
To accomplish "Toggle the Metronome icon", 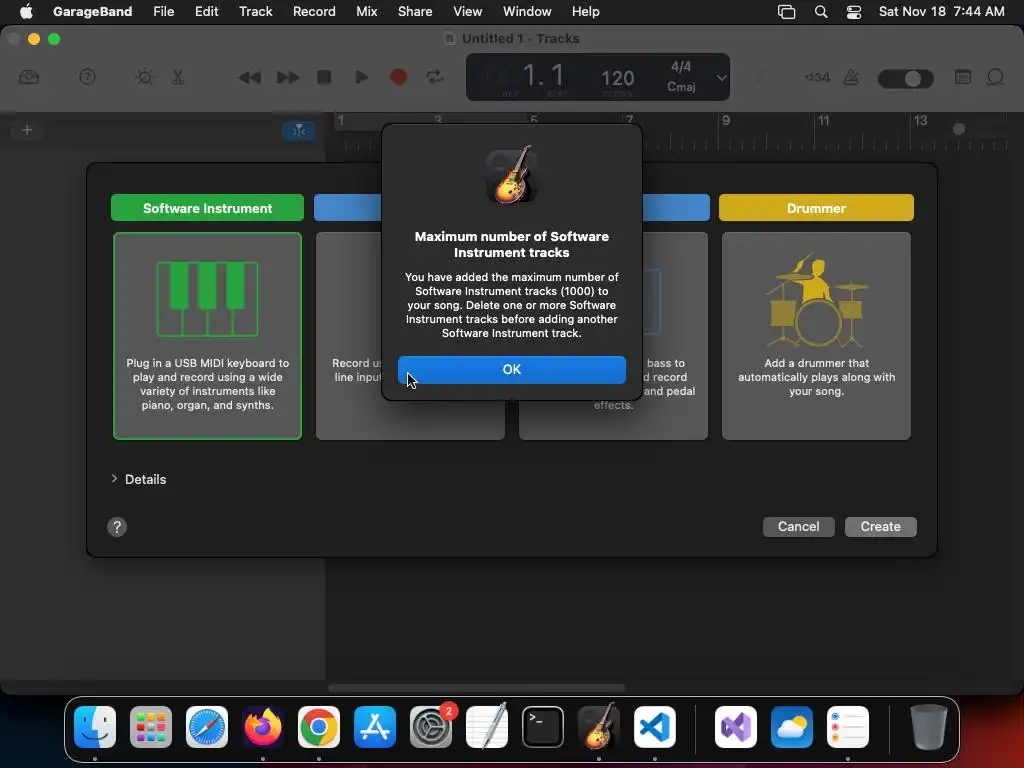I will pos(851,78).
